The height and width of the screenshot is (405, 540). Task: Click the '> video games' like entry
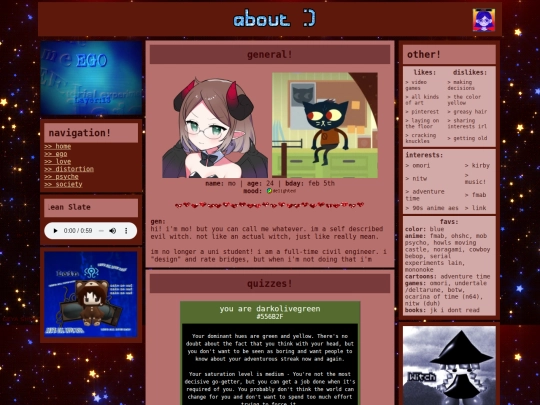click(x=416, y=85)
